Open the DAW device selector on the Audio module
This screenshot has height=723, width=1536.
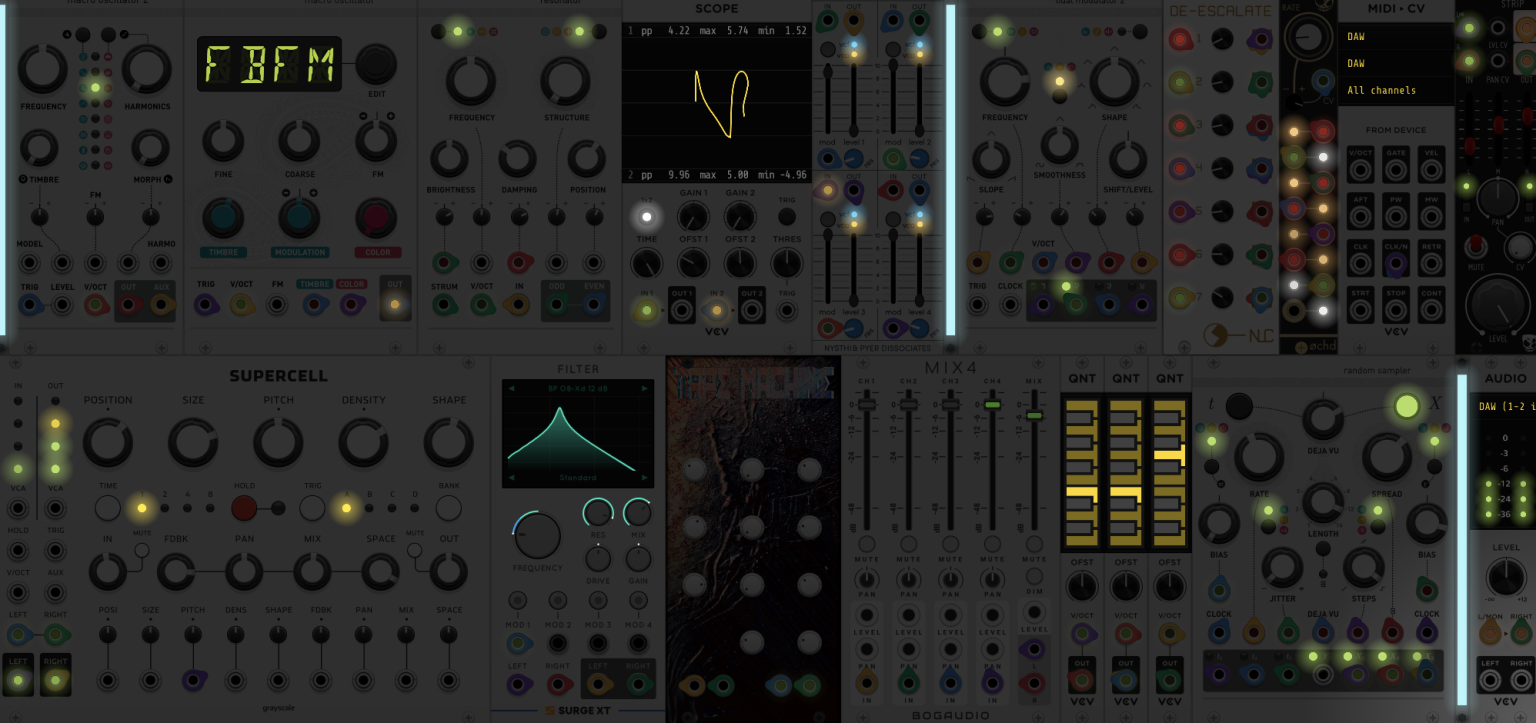[x=1505, y=406]
